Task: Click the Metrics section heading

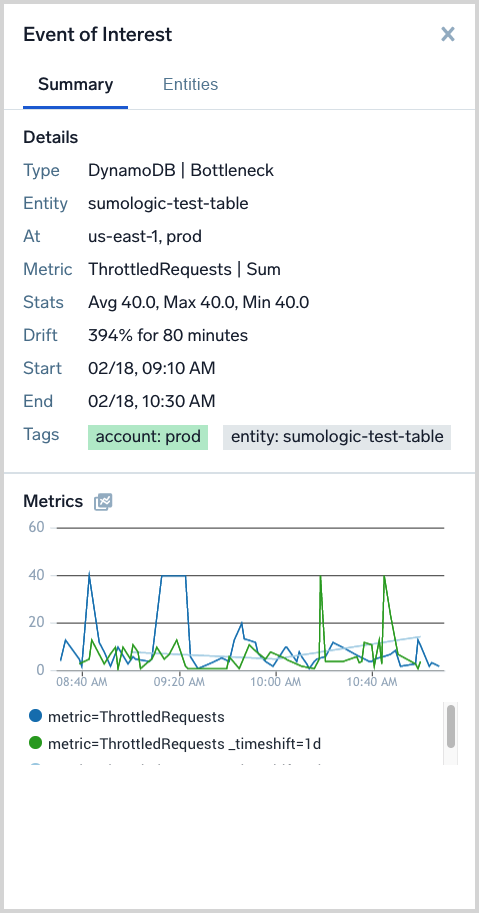Action: (x=53, y=501)
